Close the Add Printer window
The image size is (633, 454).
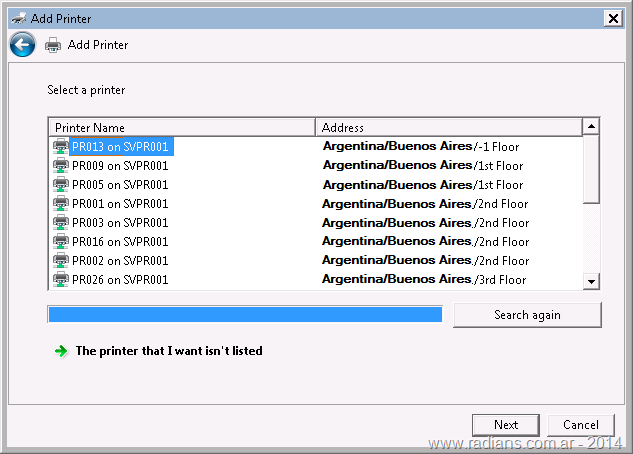point(612,18)
